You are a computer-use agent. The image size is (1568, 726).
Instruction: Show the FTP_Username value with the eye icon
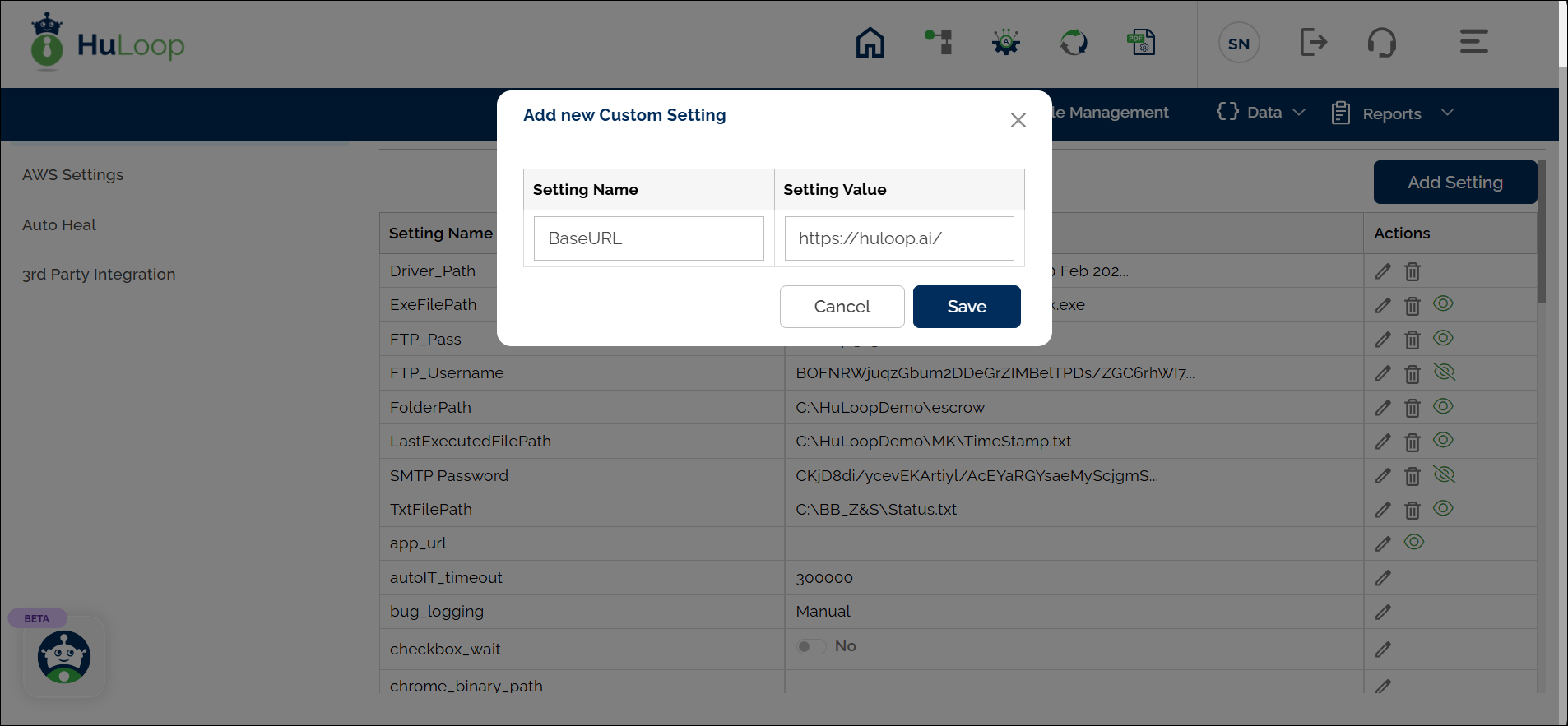[1444, 372]
